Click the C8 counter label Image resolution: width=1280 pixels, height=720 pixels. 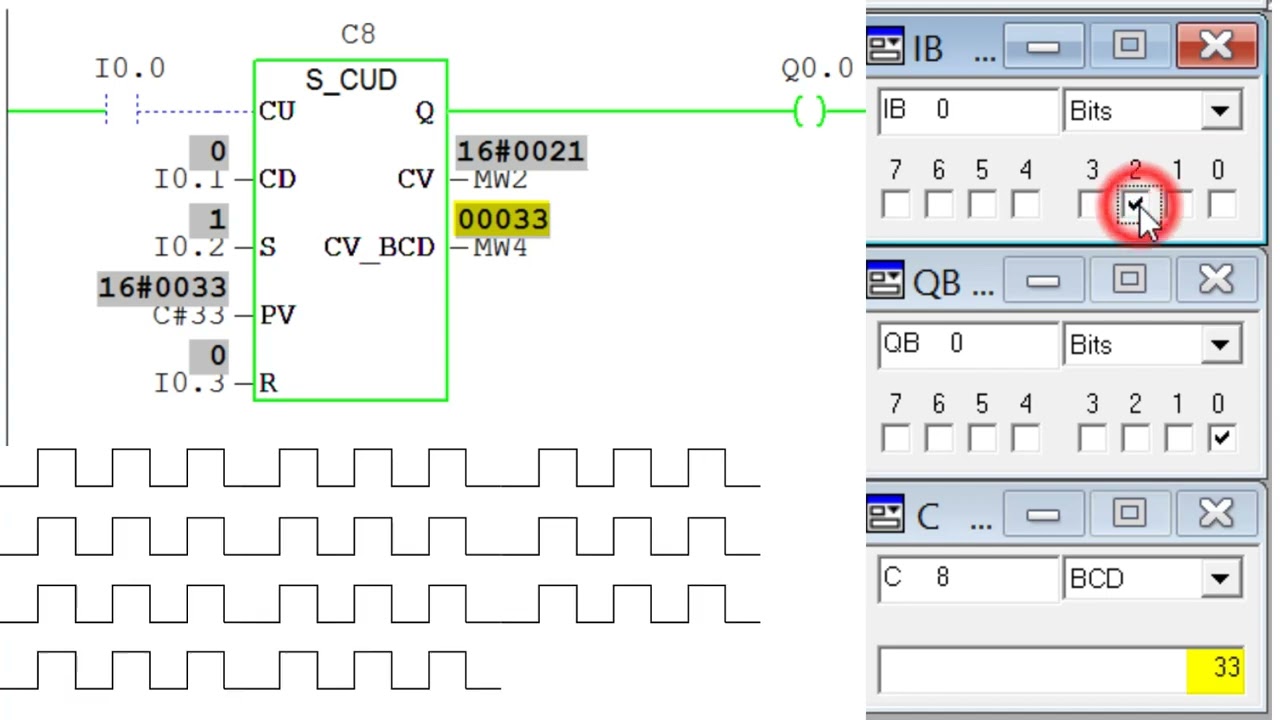click(358, 34)
